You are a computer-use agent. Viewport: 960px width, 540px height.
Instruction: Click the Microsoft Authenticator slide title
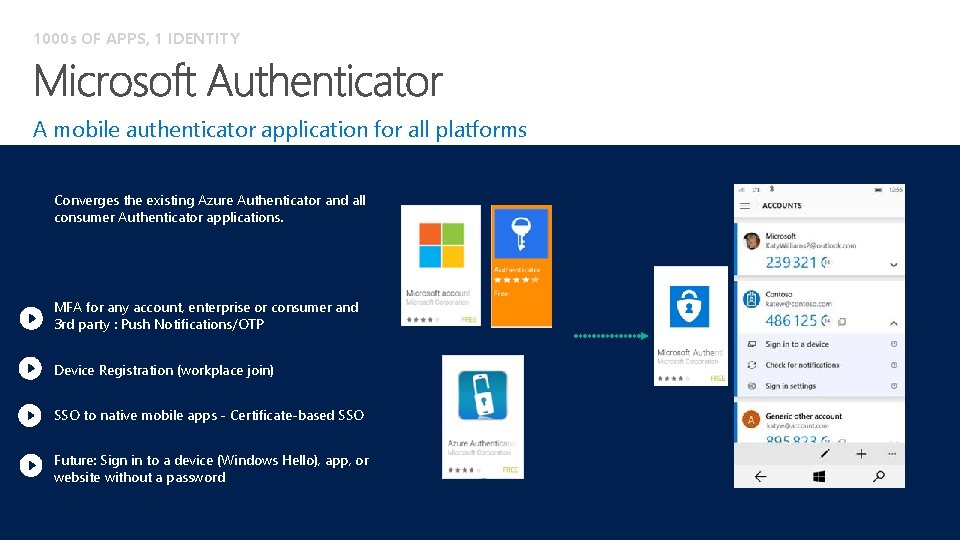(x=238, y=81)
